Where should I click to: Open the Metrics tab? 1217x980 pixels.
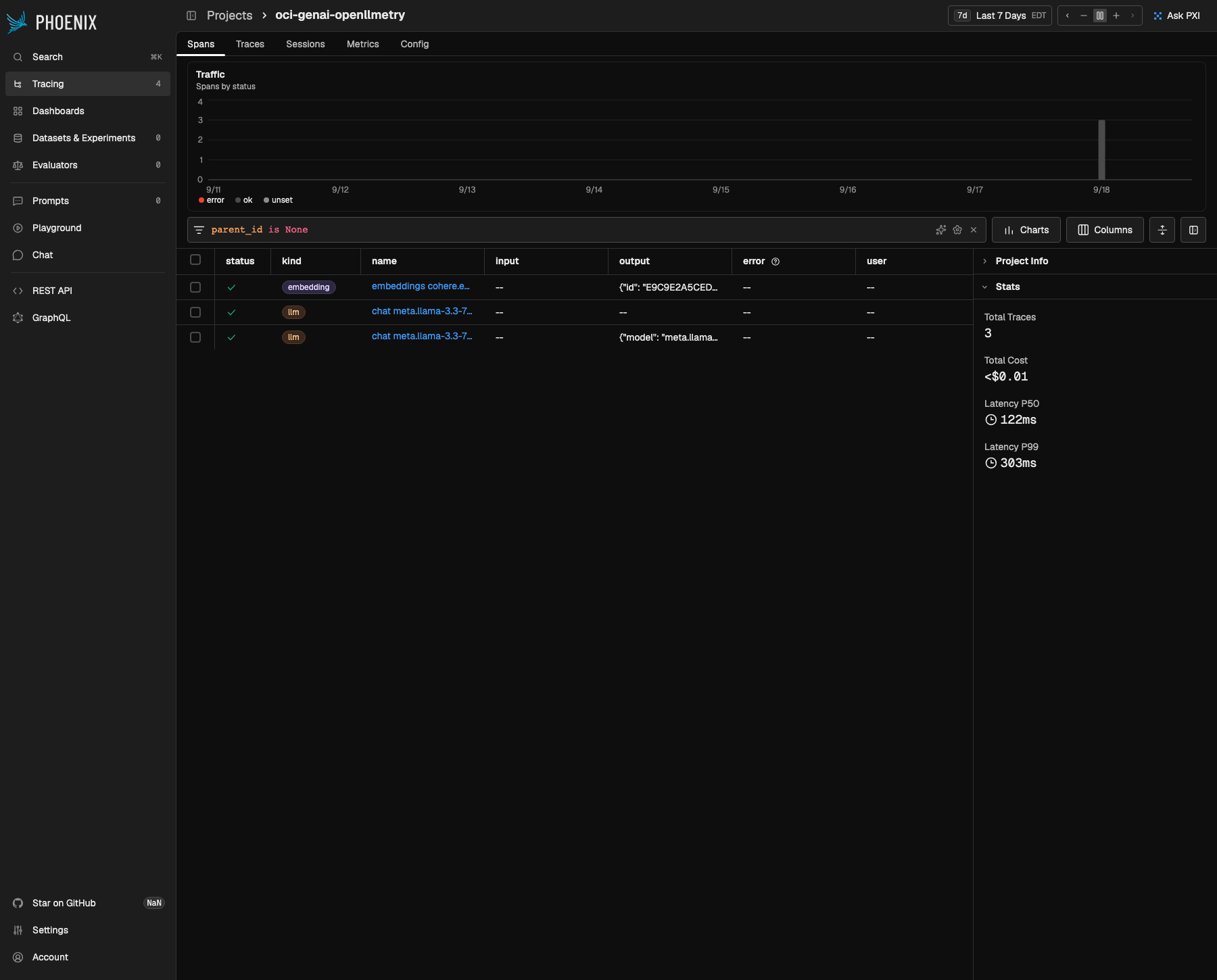click(x=362, y=44)
